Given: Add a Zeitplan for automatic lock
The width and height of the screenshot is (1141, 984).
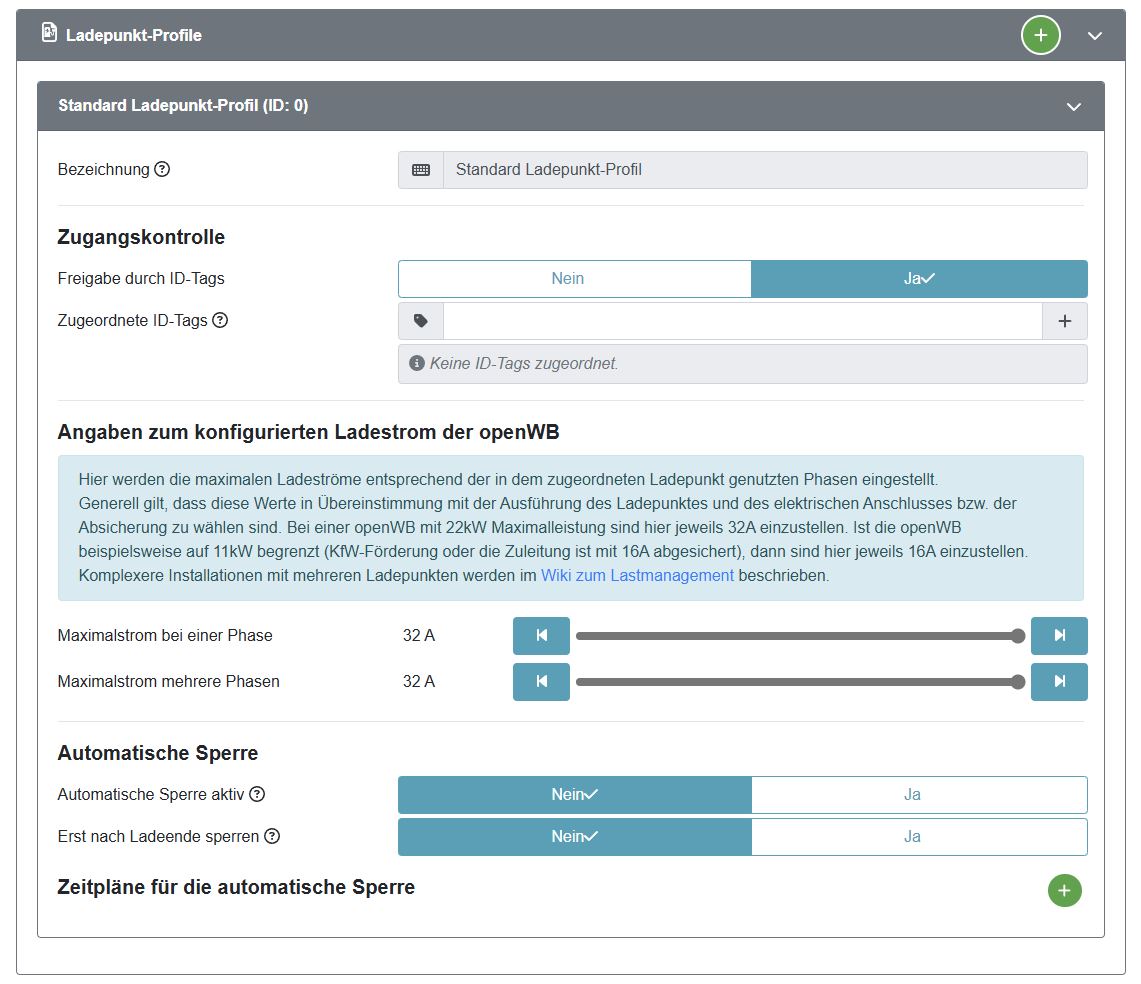Looking at the screenshot, I should (1064, 890).
